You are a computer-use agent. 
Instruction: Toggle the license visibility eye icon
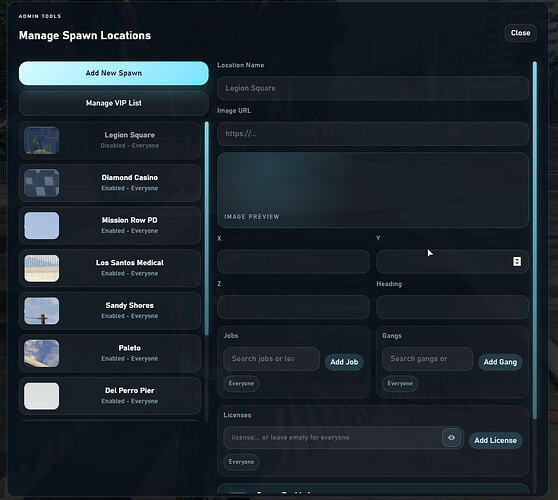[x=451, y=437]
